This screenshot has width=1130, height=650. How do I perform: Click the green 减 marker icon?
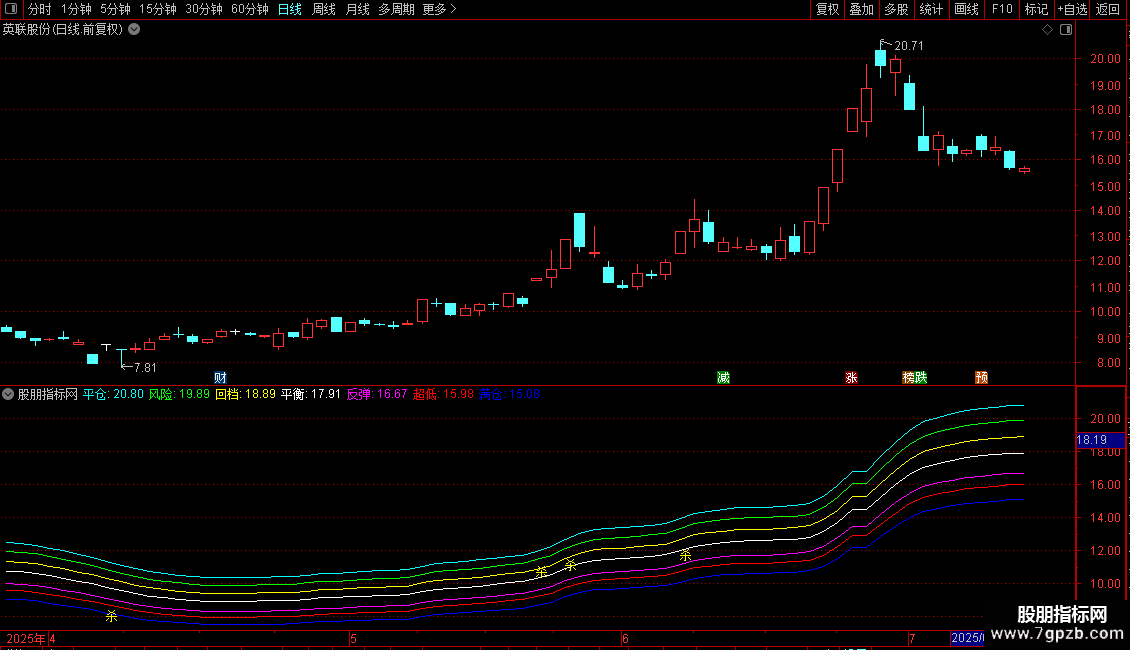click(724, 378)
